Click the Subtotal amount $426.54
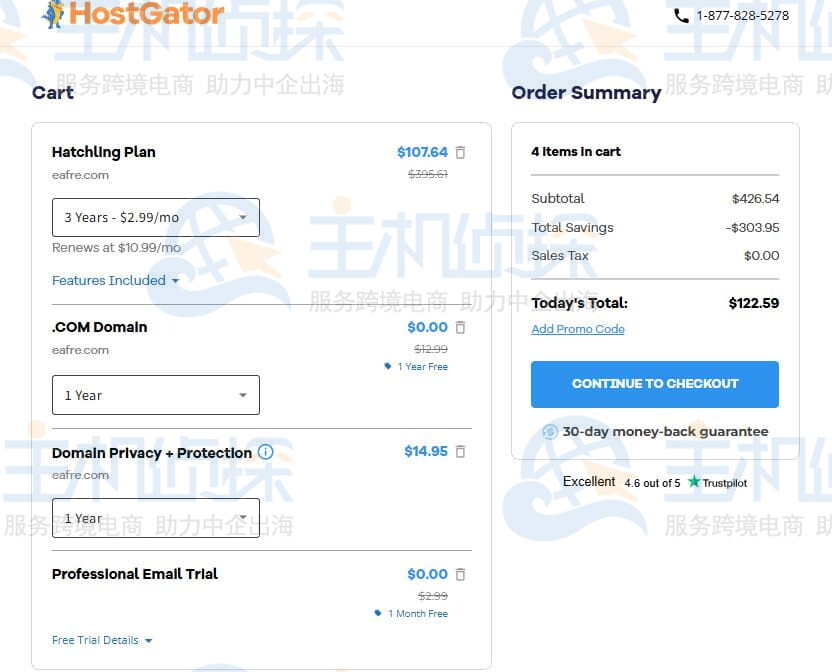This screenshot has height=672, width=832. pos(756,199)
